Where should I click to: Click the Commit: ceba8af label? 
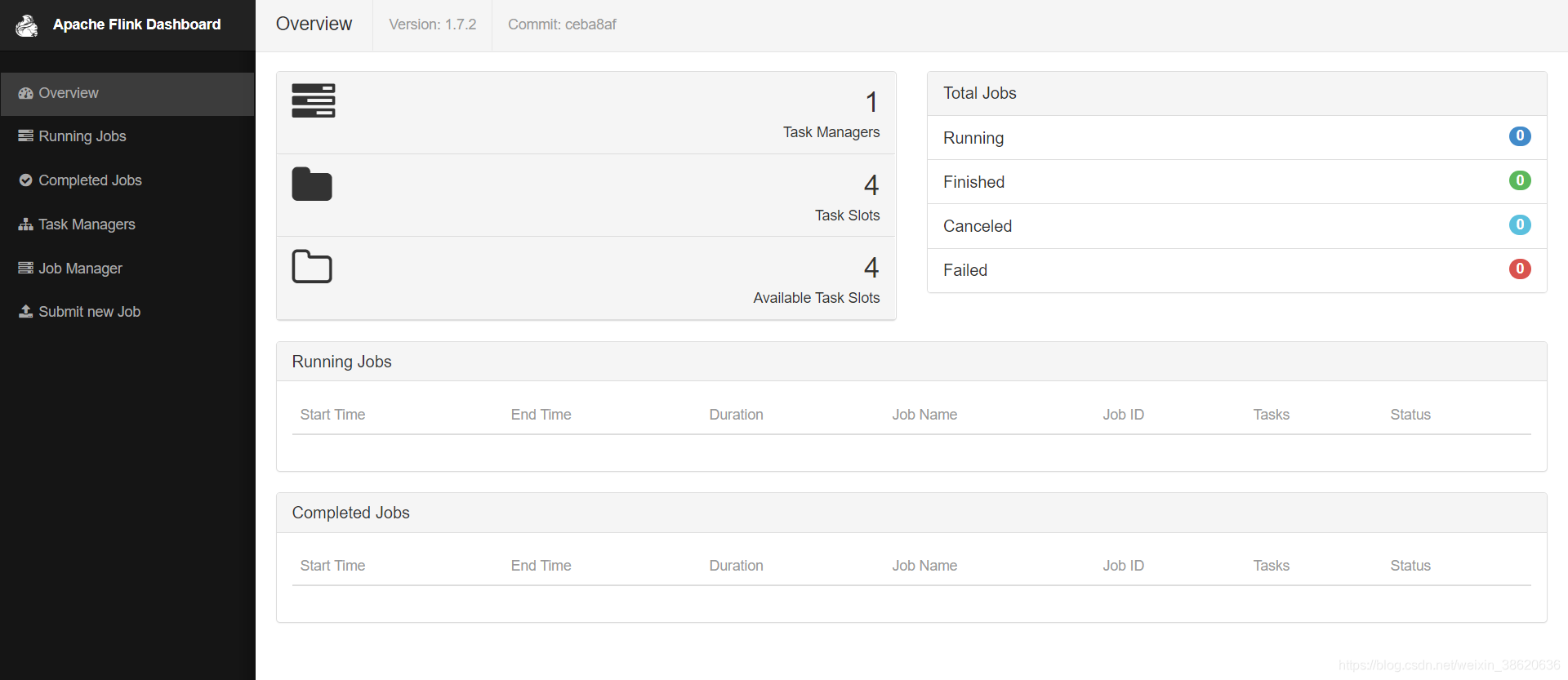[x=562, y=24]
